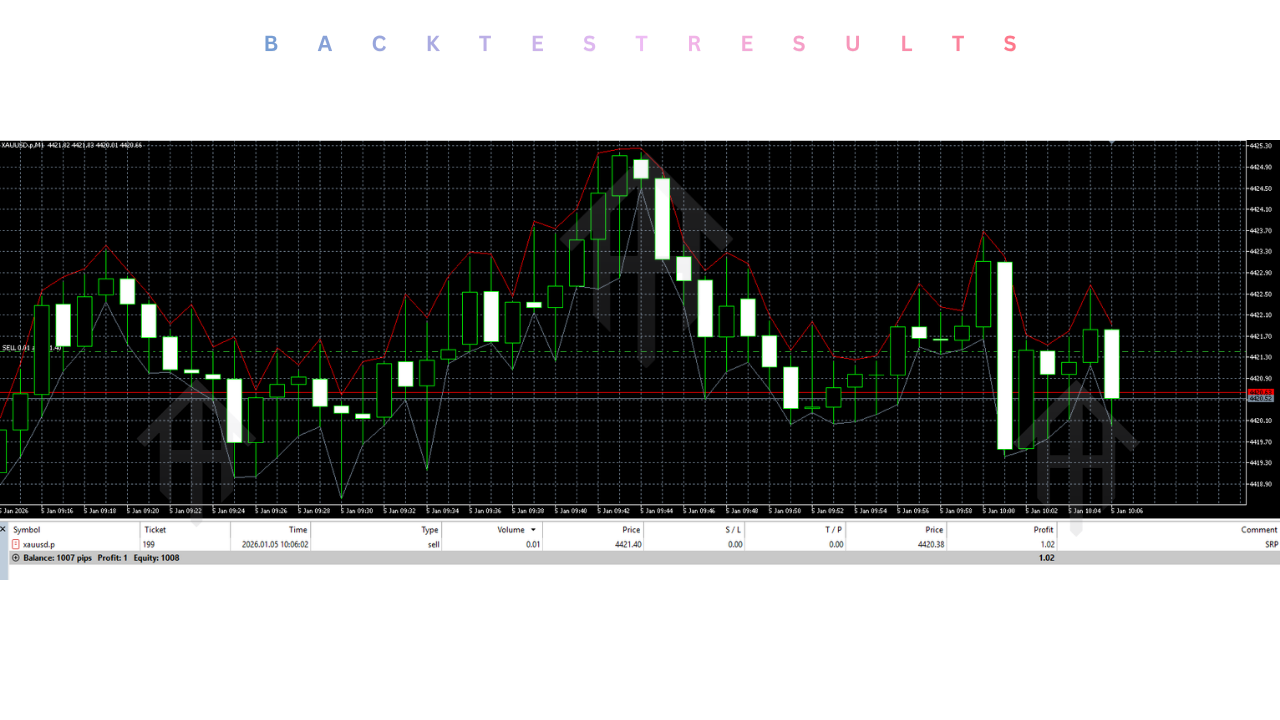Click the Price header above 4420.38
Image resolution: width=1280 pixels, height=720 pixels.
pos(933,530)
